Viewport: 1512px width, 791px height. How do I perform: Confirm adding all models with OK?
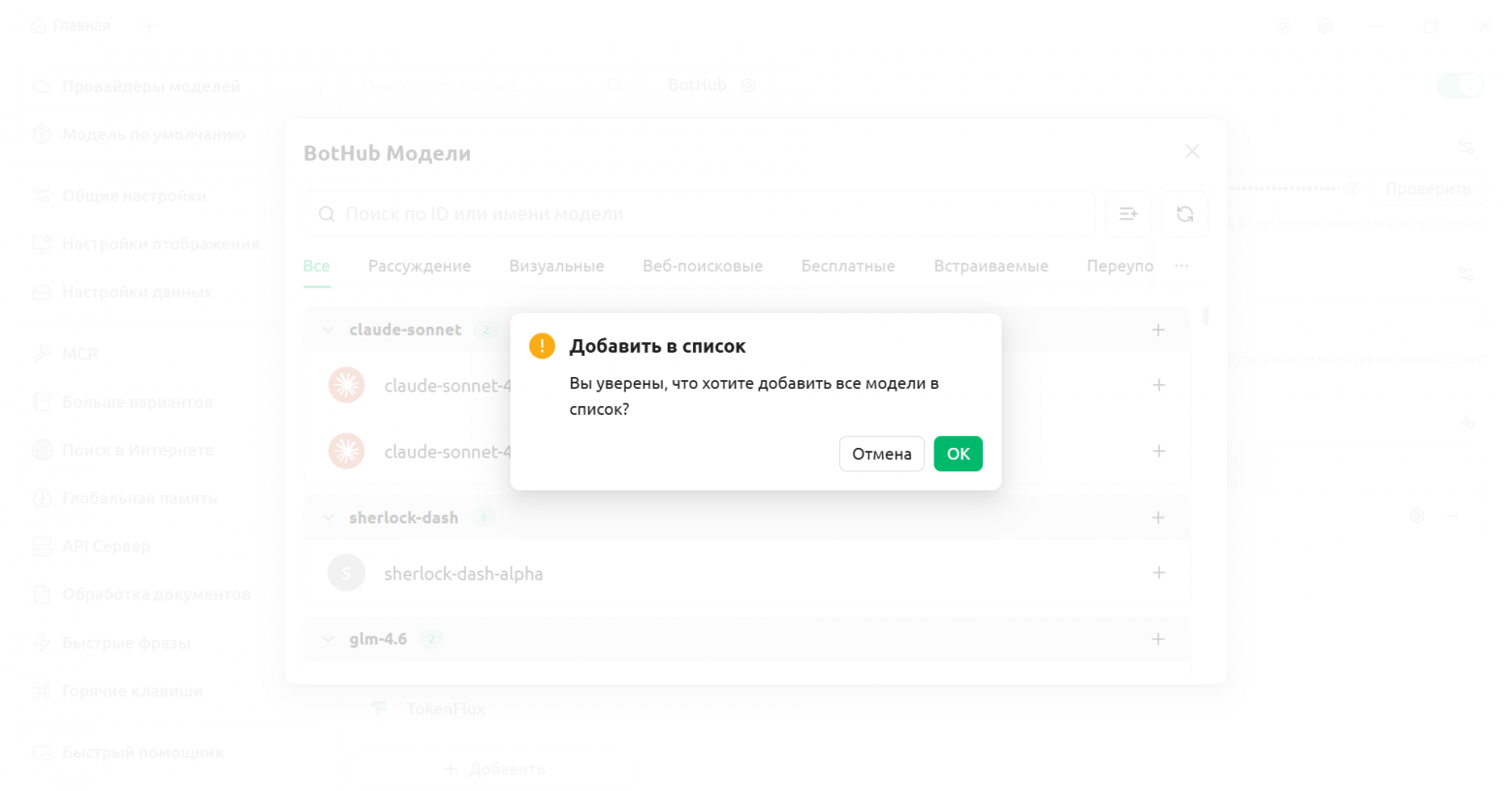[958, 454]
